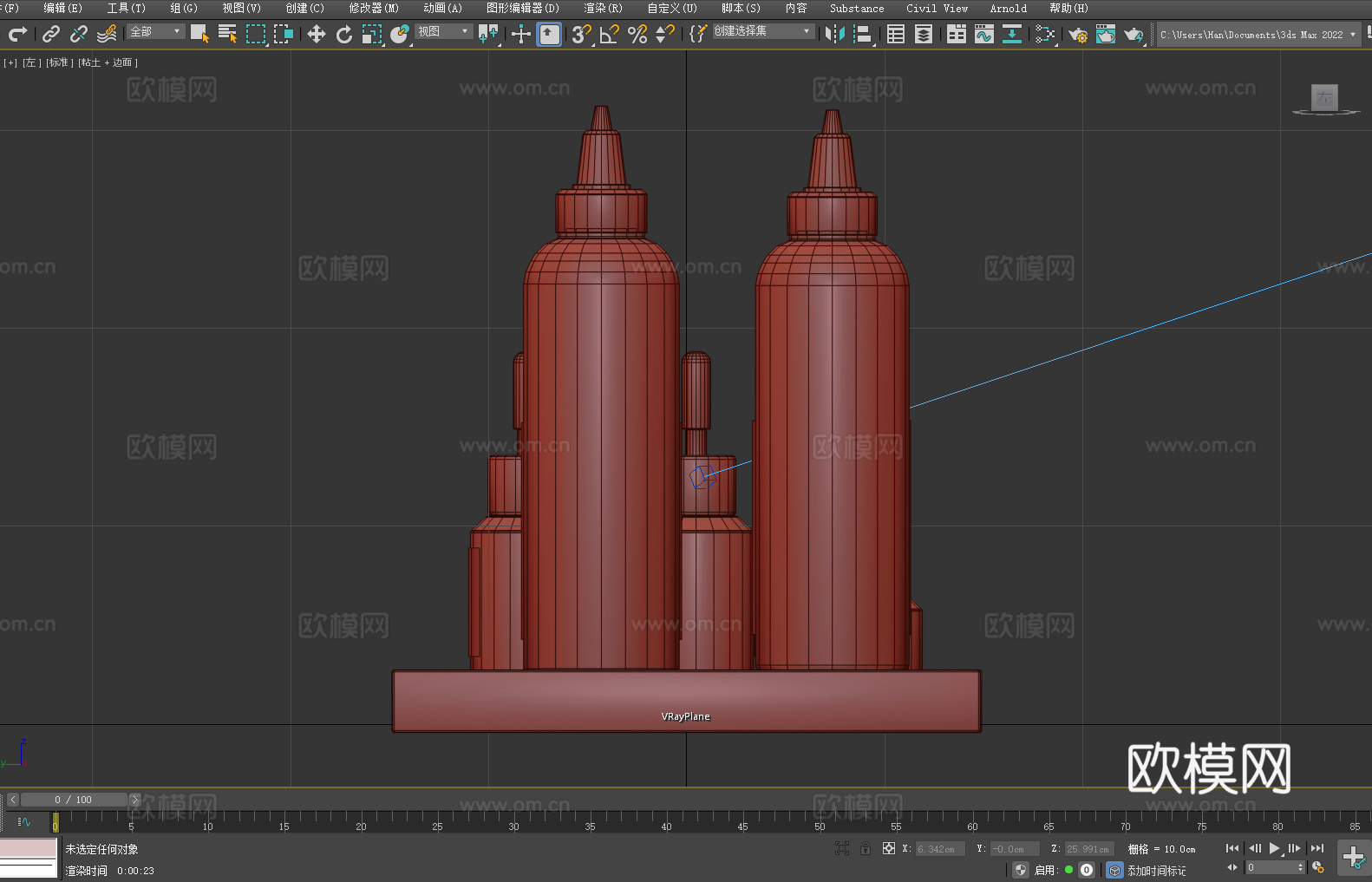Open the Layer Explorer icon
The image size is (1372, 882).
coord(924,34)
